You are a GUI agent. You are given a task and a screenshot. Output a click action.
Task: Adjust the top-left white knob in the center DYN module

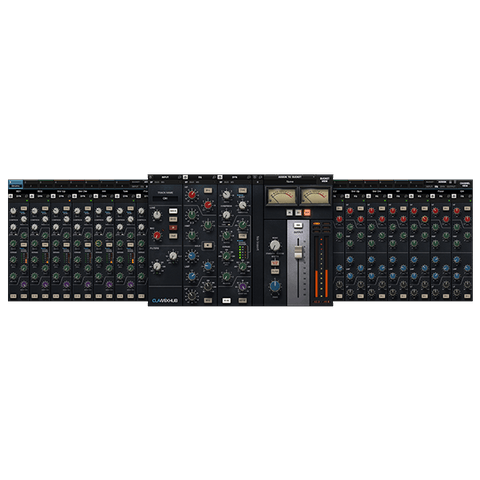(x=226, y=194)
